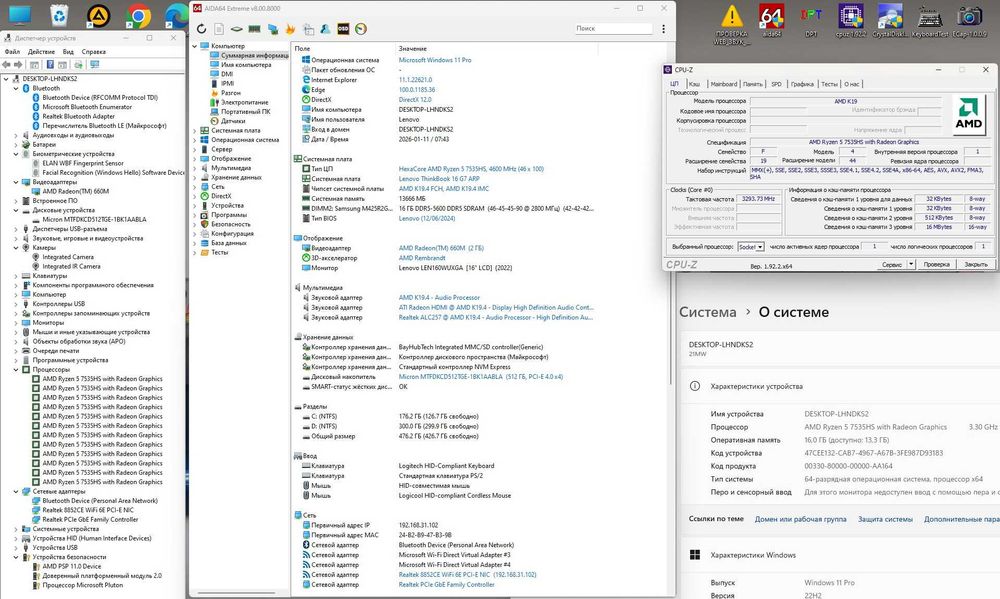Image resolution: width=1000 pixels, height=599 pixels.
Task: Switch to SPD tab in CPU-Z
Action: (776, 84)
